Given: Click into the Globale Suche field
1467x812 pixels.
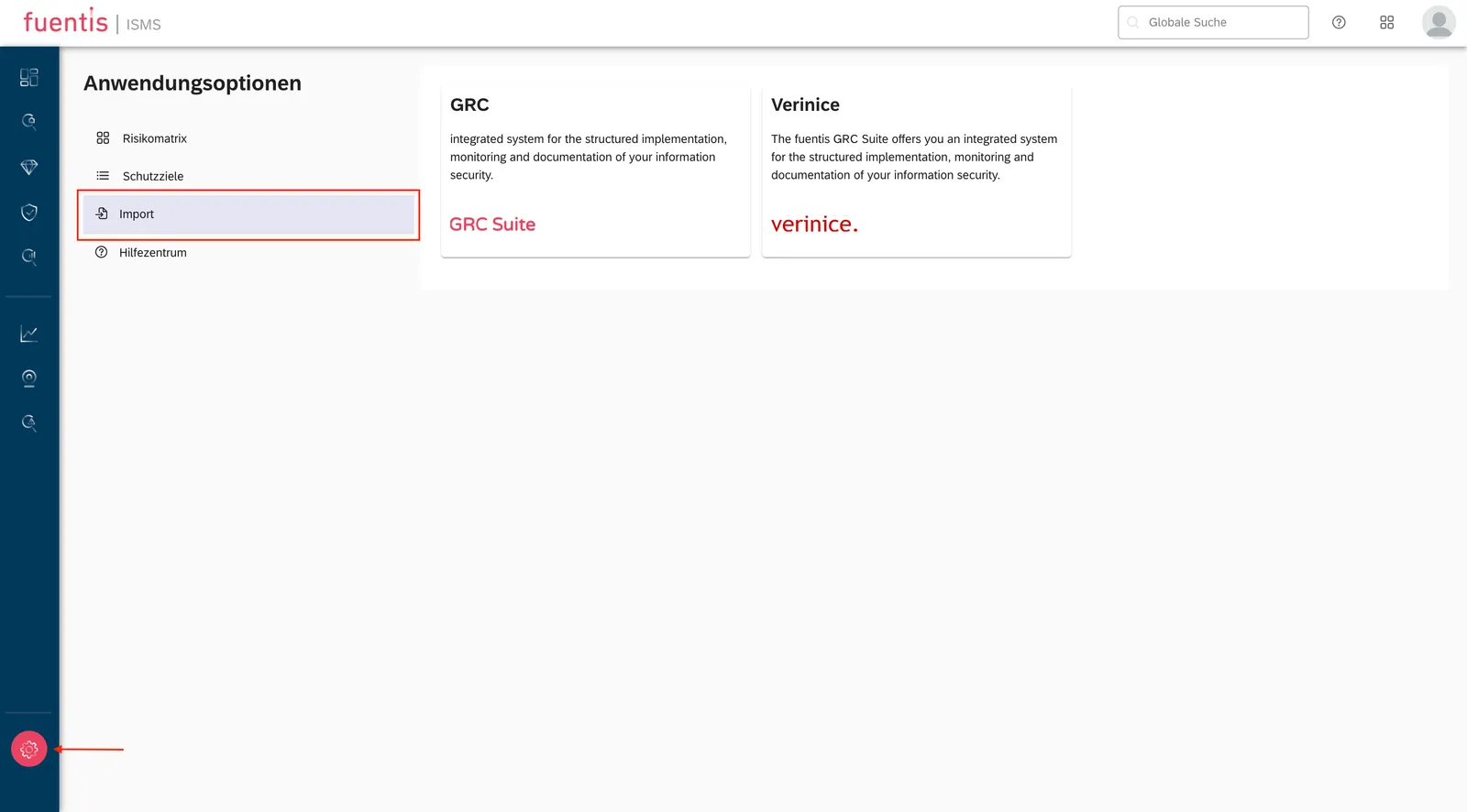Looking at the screenshot, I should [1213, 23].
